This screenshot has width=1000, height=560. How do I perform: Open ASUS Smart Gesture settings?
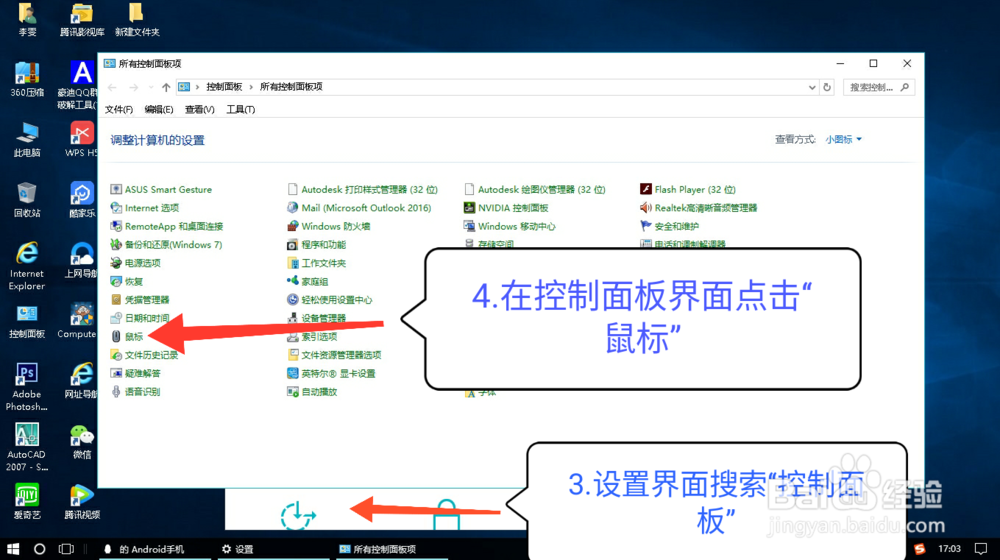click(161, 189)
